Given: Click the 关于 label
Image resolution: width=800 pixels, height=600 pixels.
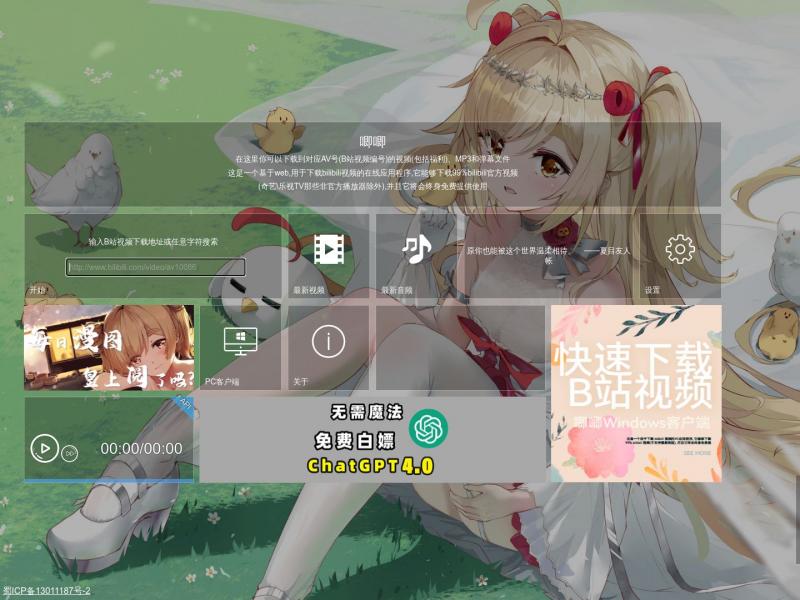Looking at the screenshot, I should (x=301, y=382).
